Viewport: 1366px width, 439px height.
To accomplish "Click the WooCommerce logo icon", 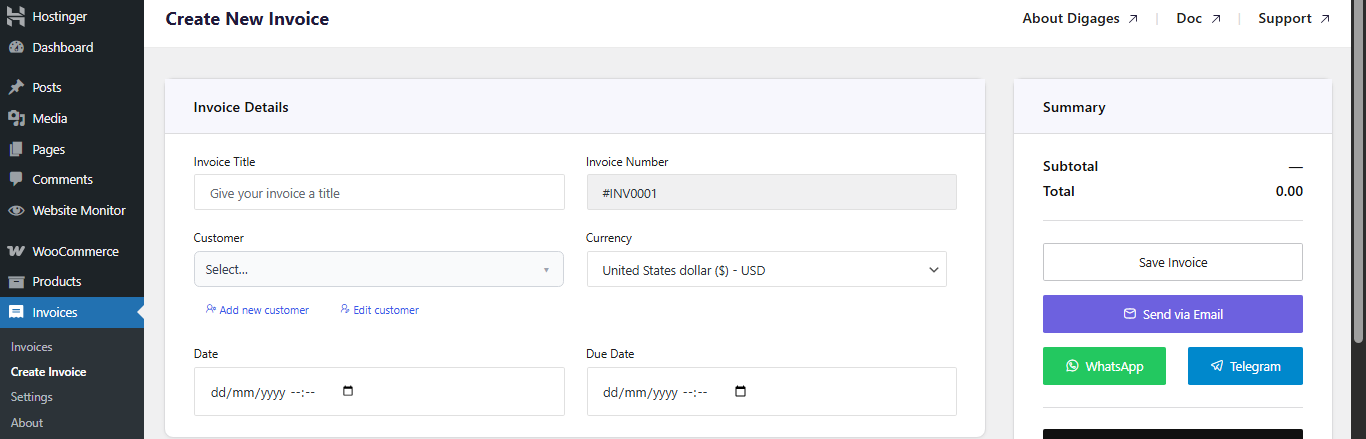I will [x=16, y=251].
